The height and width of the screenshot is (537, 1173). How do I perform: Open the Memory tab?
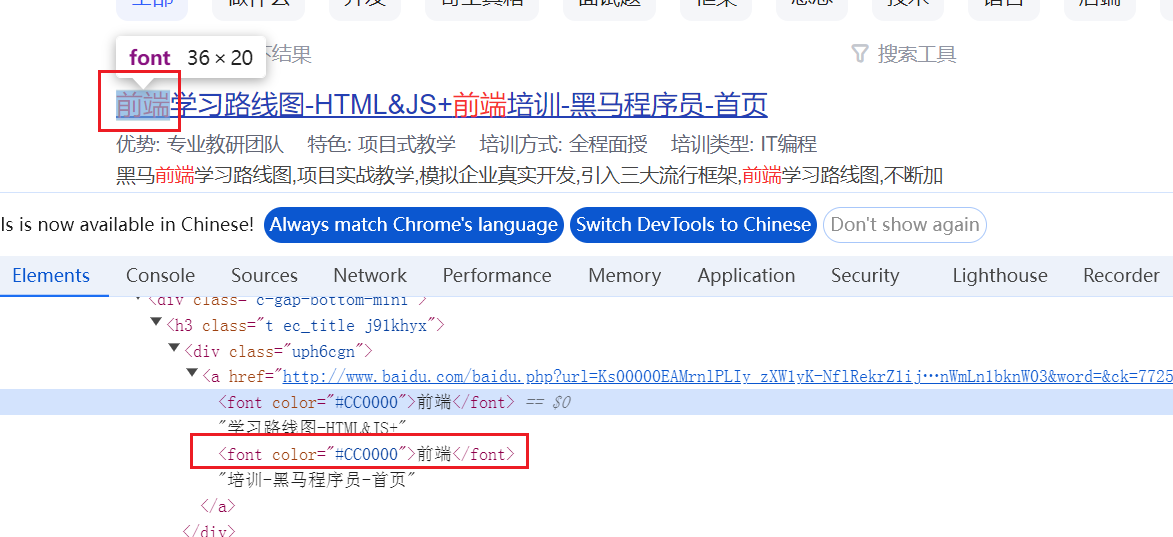tap(625, 276)
